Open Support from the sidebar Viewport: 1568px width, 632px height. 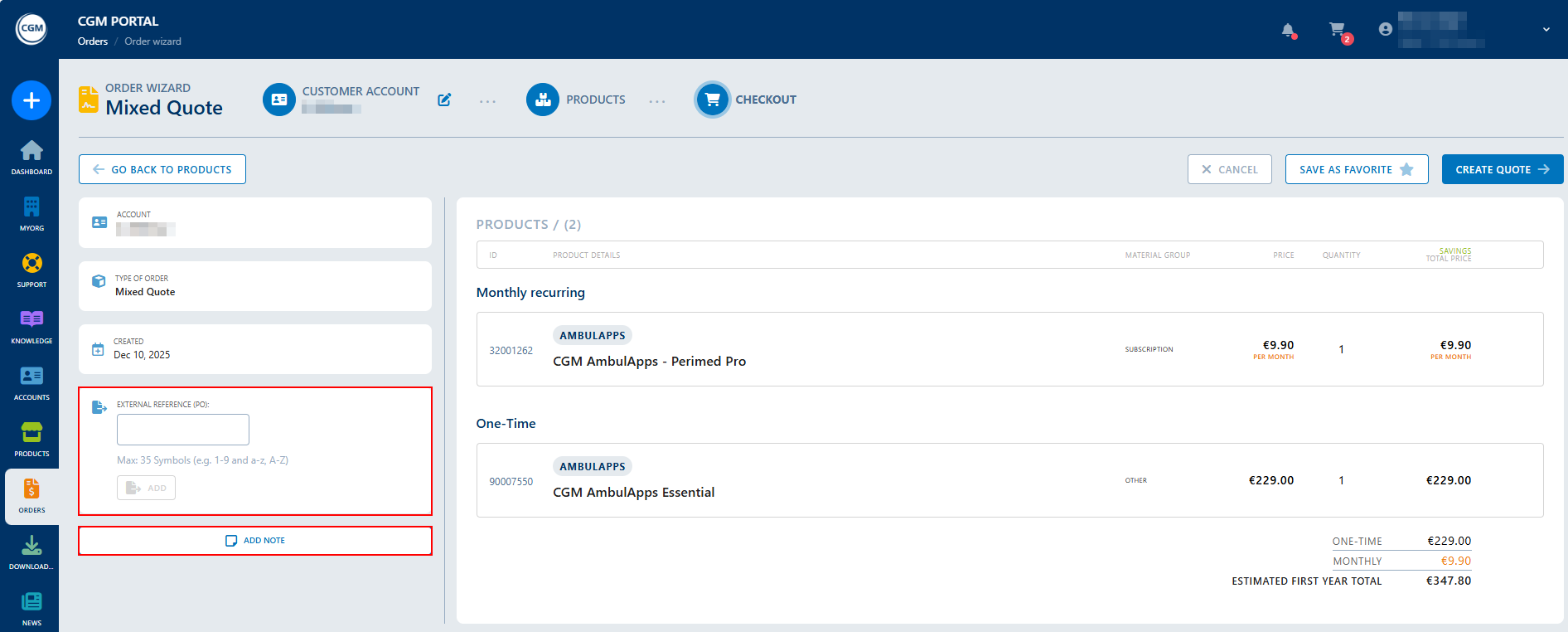(31, 270)
